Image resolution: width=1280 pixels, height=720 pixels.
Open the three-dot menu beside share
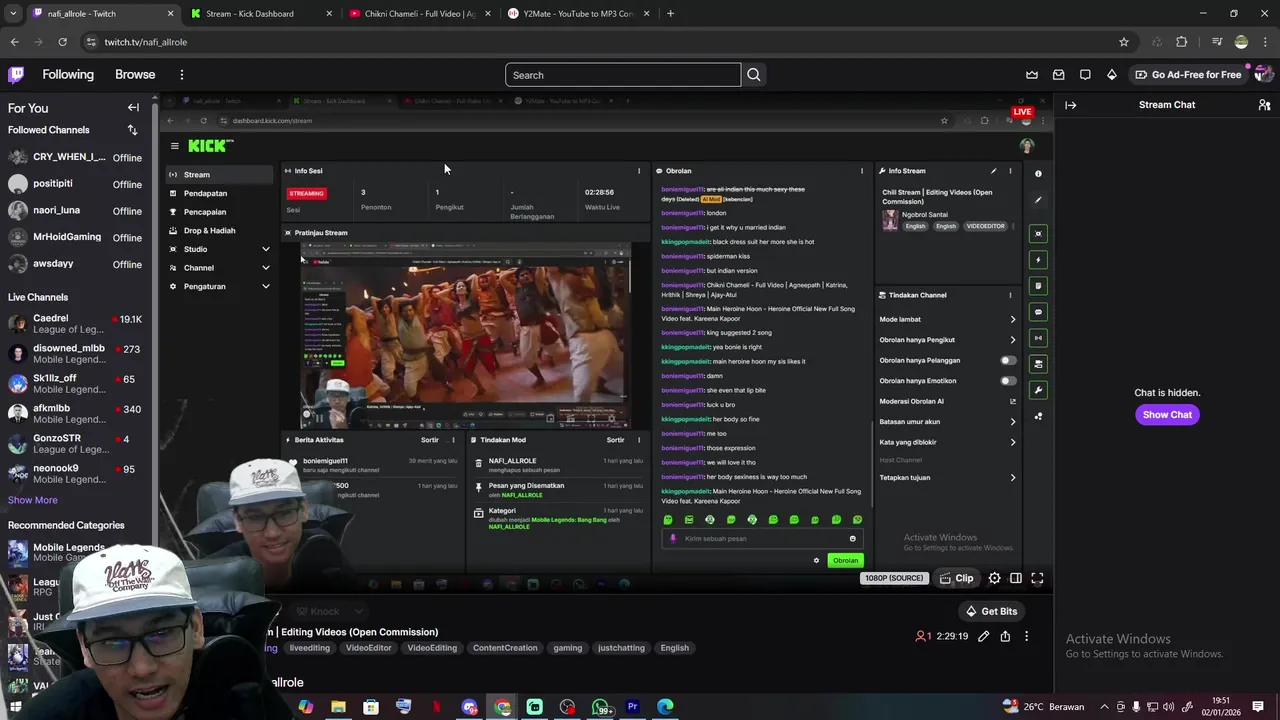(x=1026, y=636)
